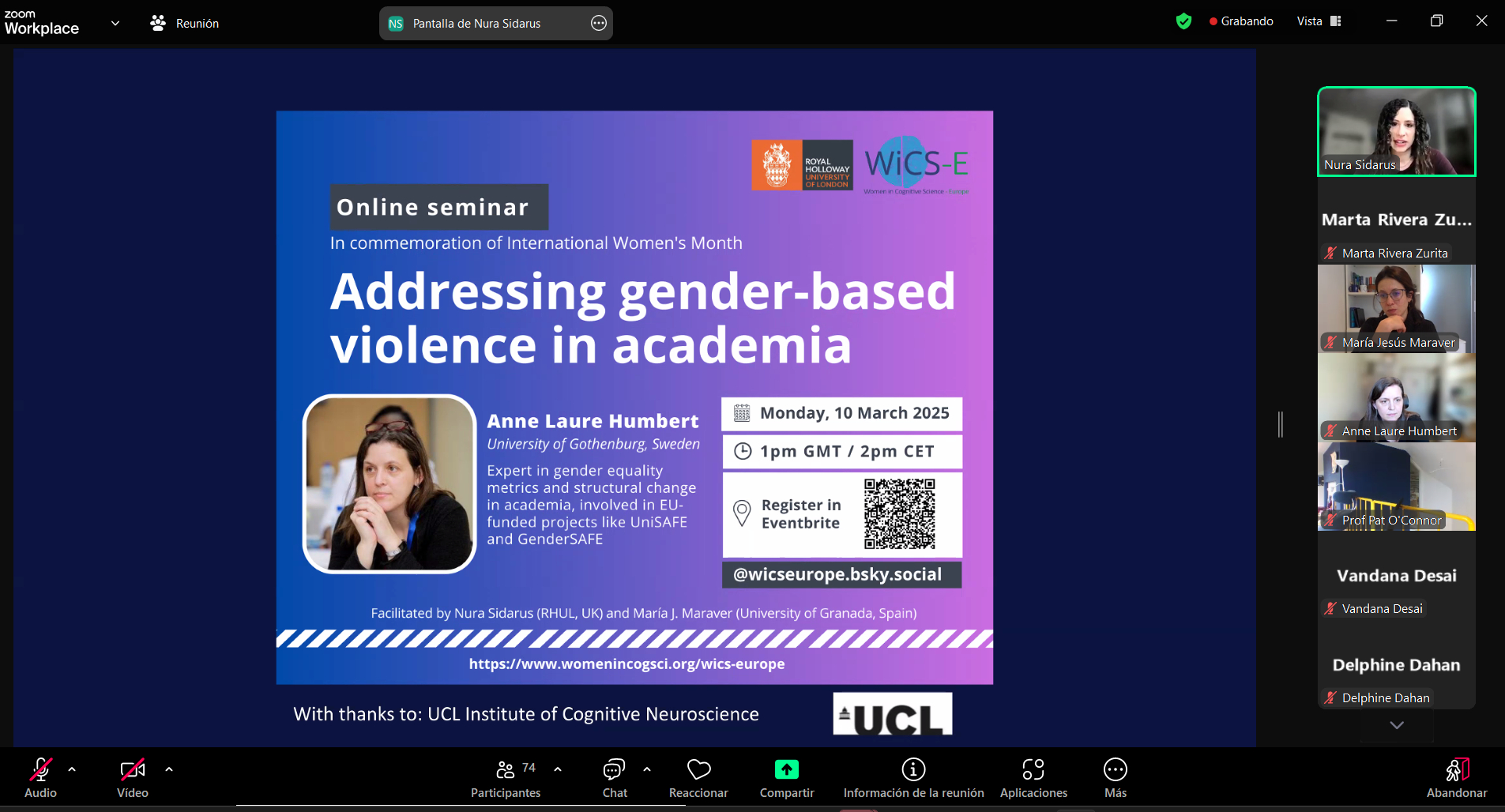Open screen share options ellipsis for Nura Sidarus

[599, 24]
